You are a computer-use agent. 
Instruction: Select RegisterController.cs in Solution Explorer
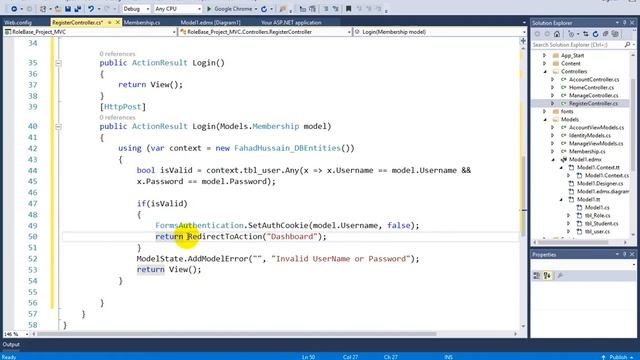pyautogui.click(x=593, y=104)
